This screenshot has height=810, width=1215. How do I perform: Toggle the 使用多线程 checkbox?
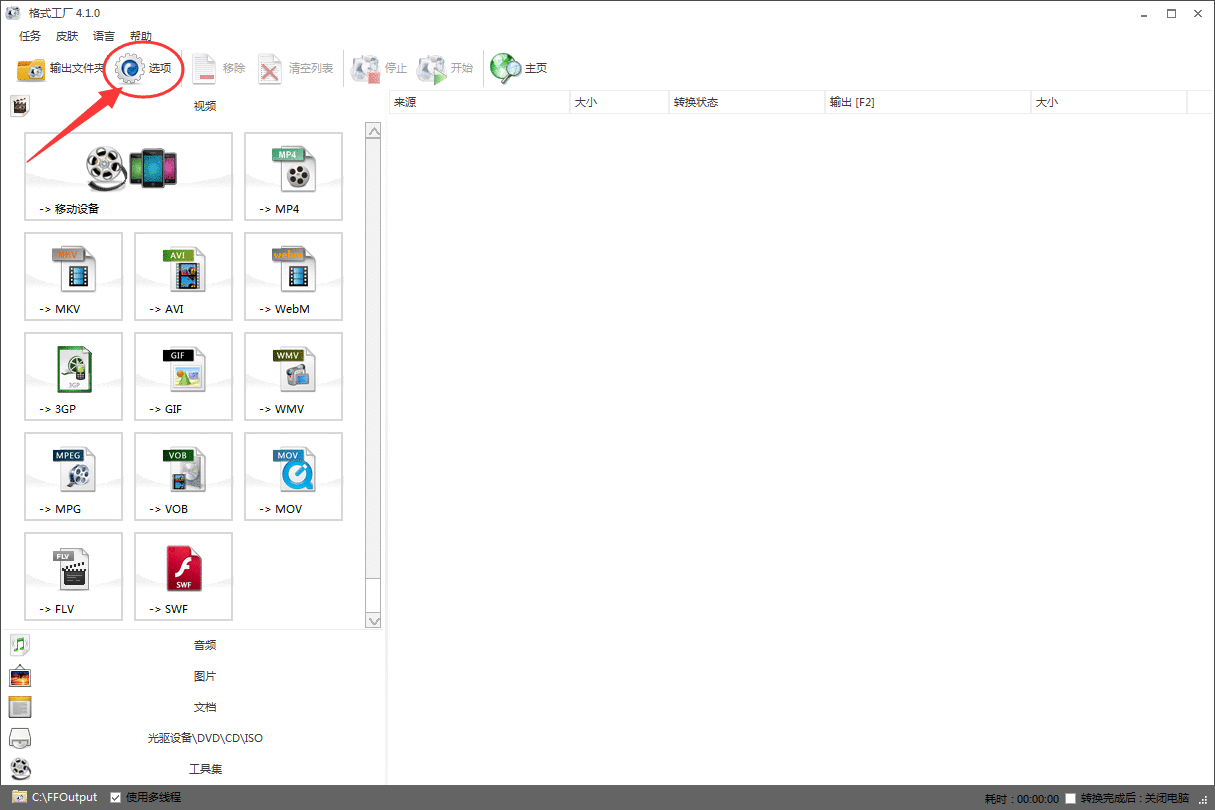coord(116,797)
